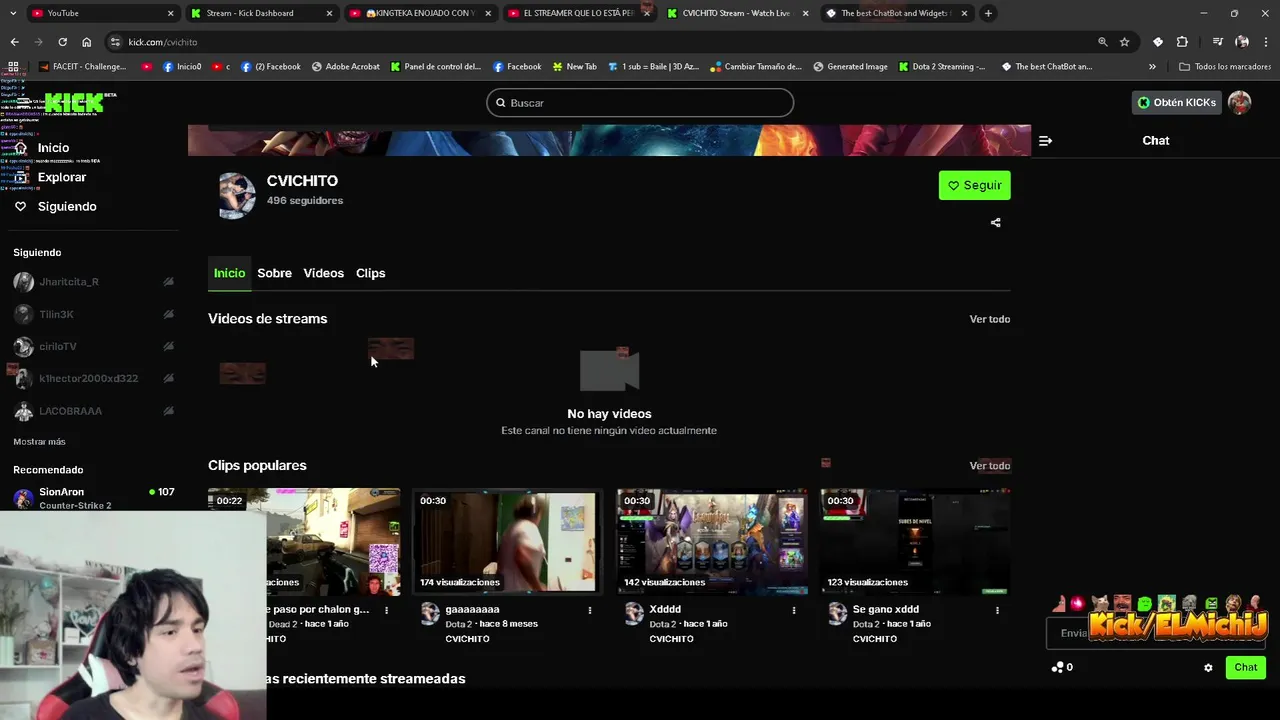Go to Inicio in the sidebar
The image size is (1280, 720).
[x=42, y=148]
